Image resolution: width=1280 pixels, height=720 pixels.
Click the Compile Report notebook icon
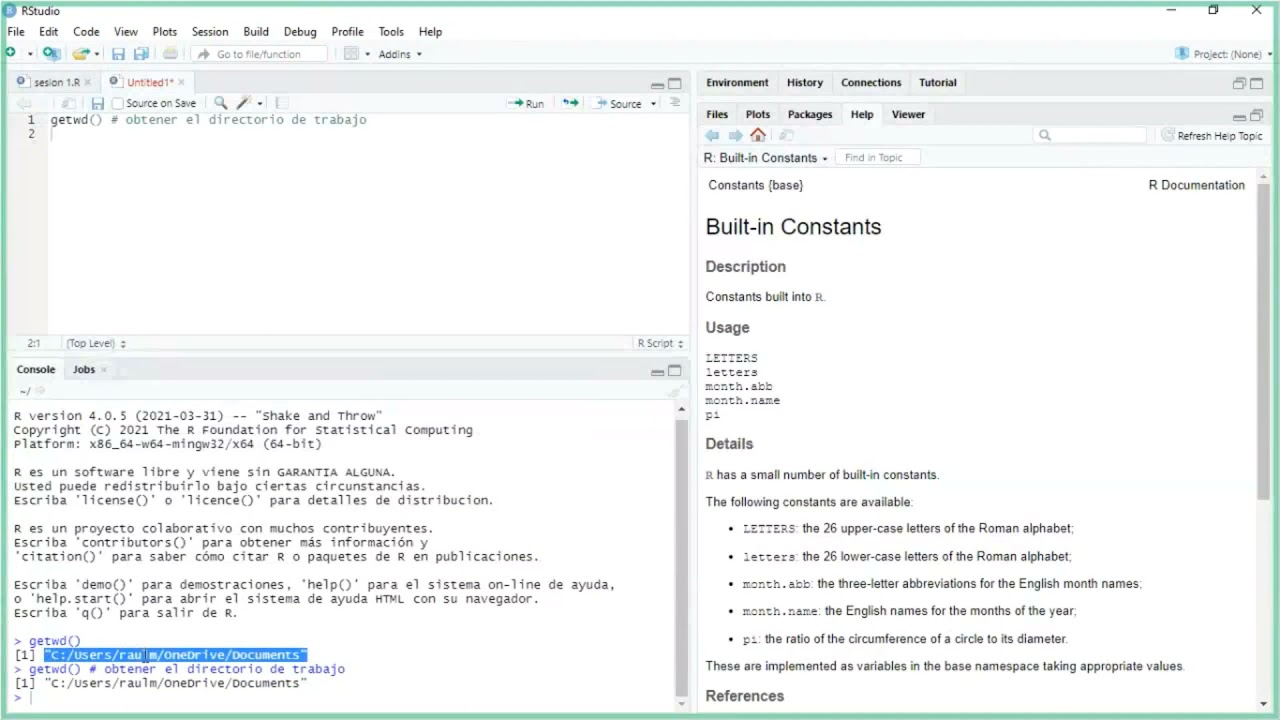tap(282, 103)
